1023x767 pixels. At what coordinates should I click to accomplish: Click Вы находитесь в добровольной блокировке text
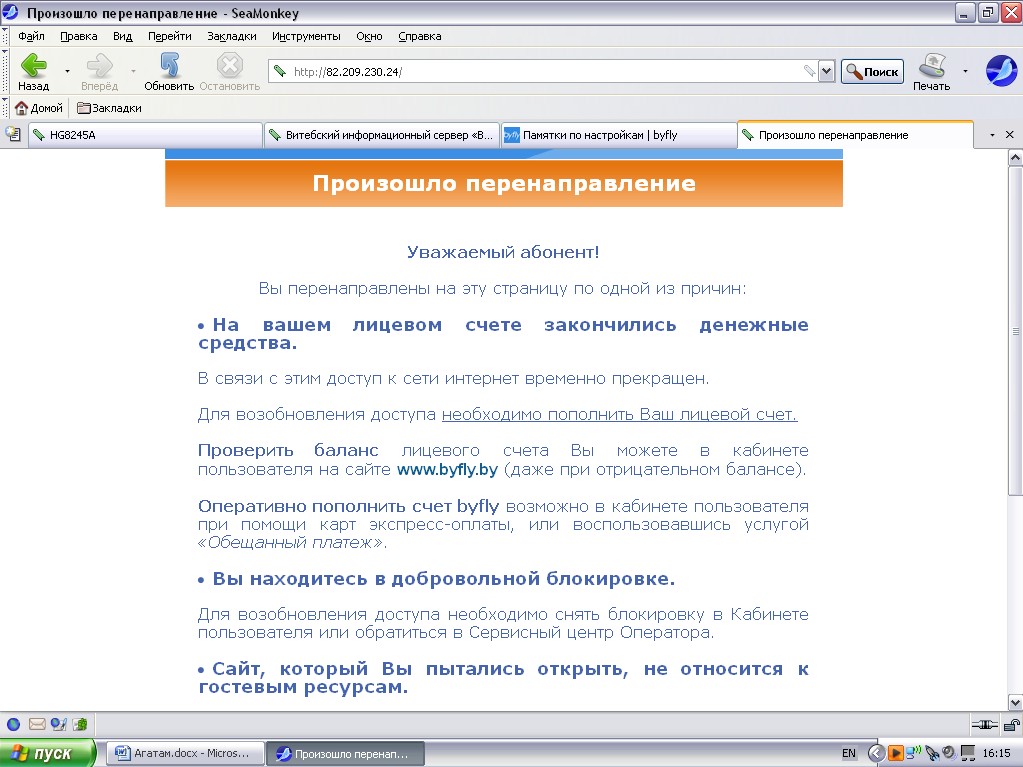click(444, 579)
